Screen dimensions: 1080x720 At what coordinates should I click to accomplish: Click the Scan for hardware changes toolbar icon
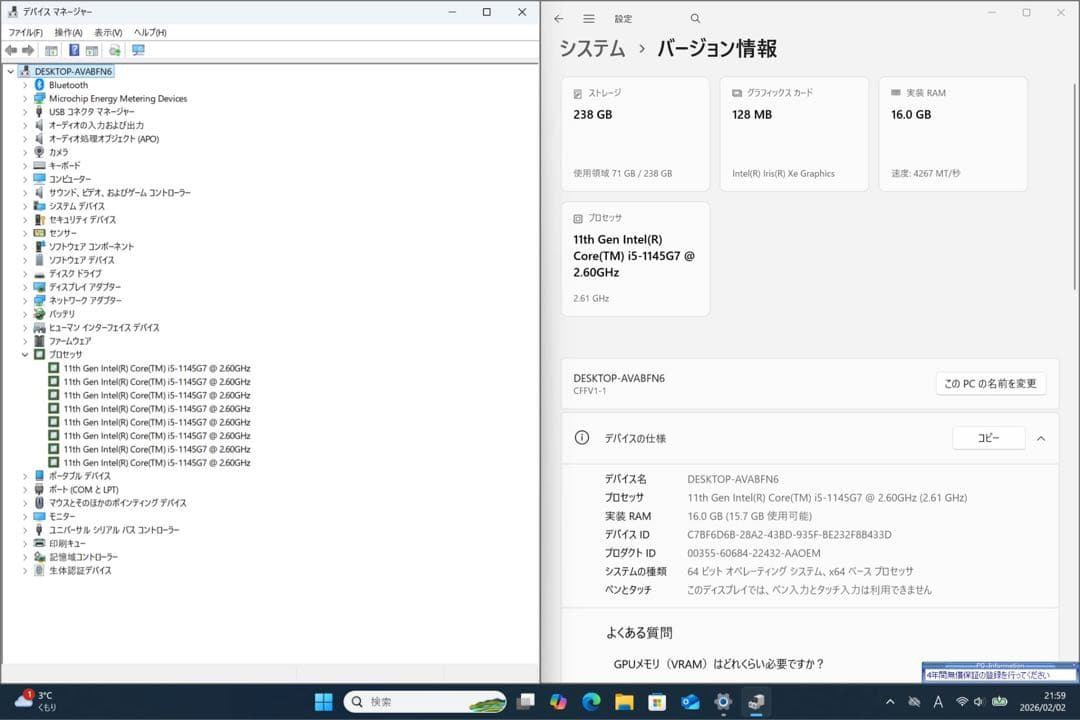pos(115,50)
